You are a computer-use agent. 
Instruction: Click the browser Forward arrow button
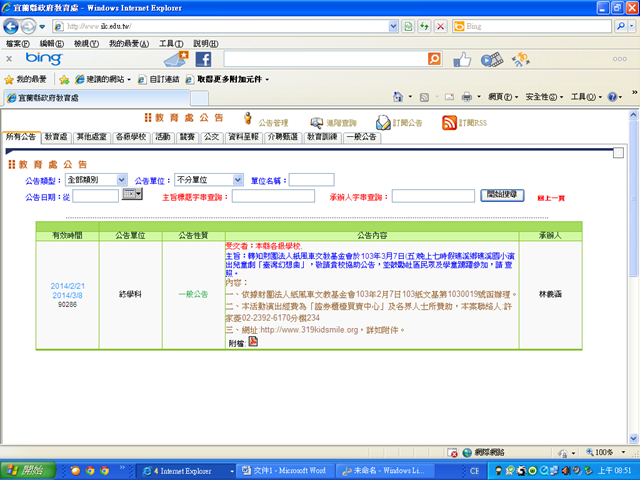click(28, 27)
